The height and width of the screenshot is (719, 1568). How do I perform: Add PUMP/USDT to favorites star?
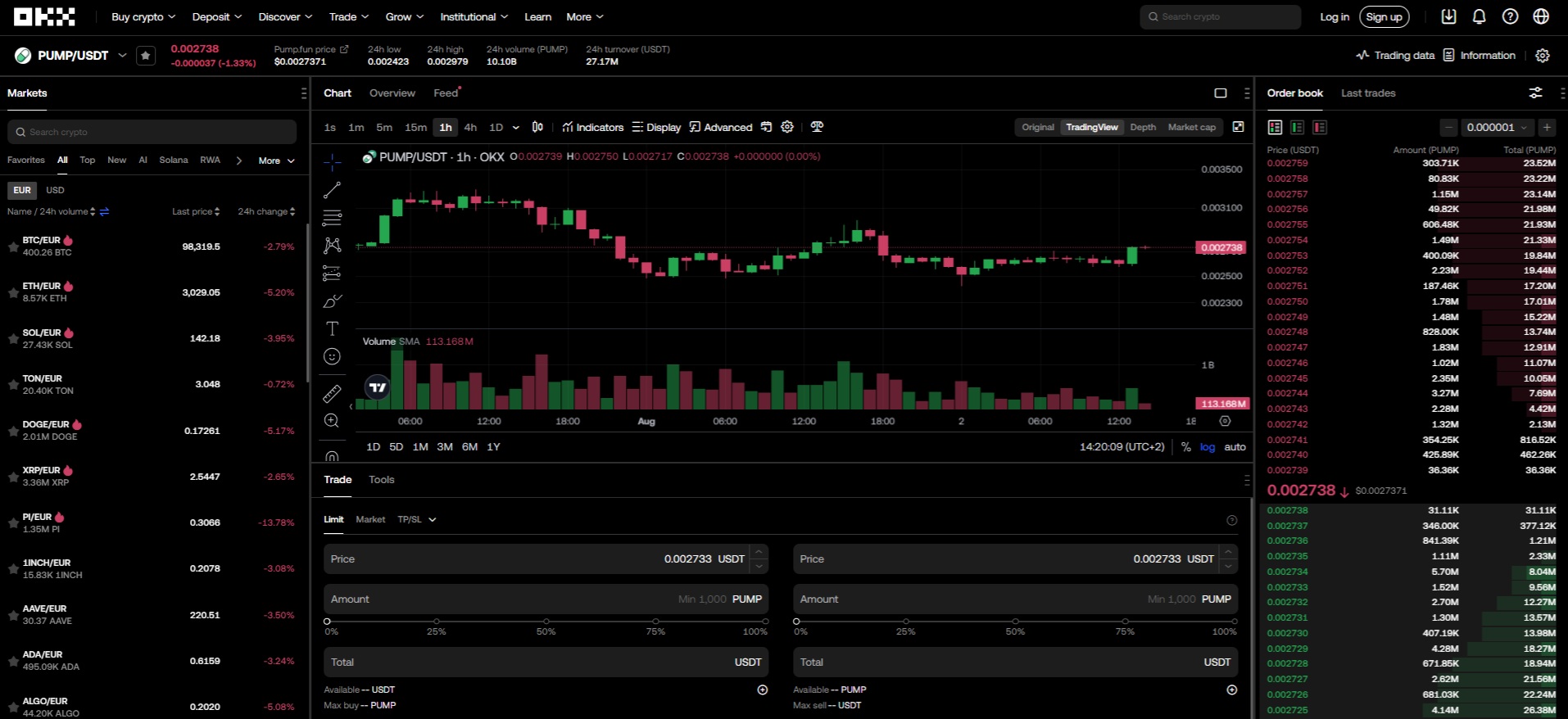click(x=146, y=56)
